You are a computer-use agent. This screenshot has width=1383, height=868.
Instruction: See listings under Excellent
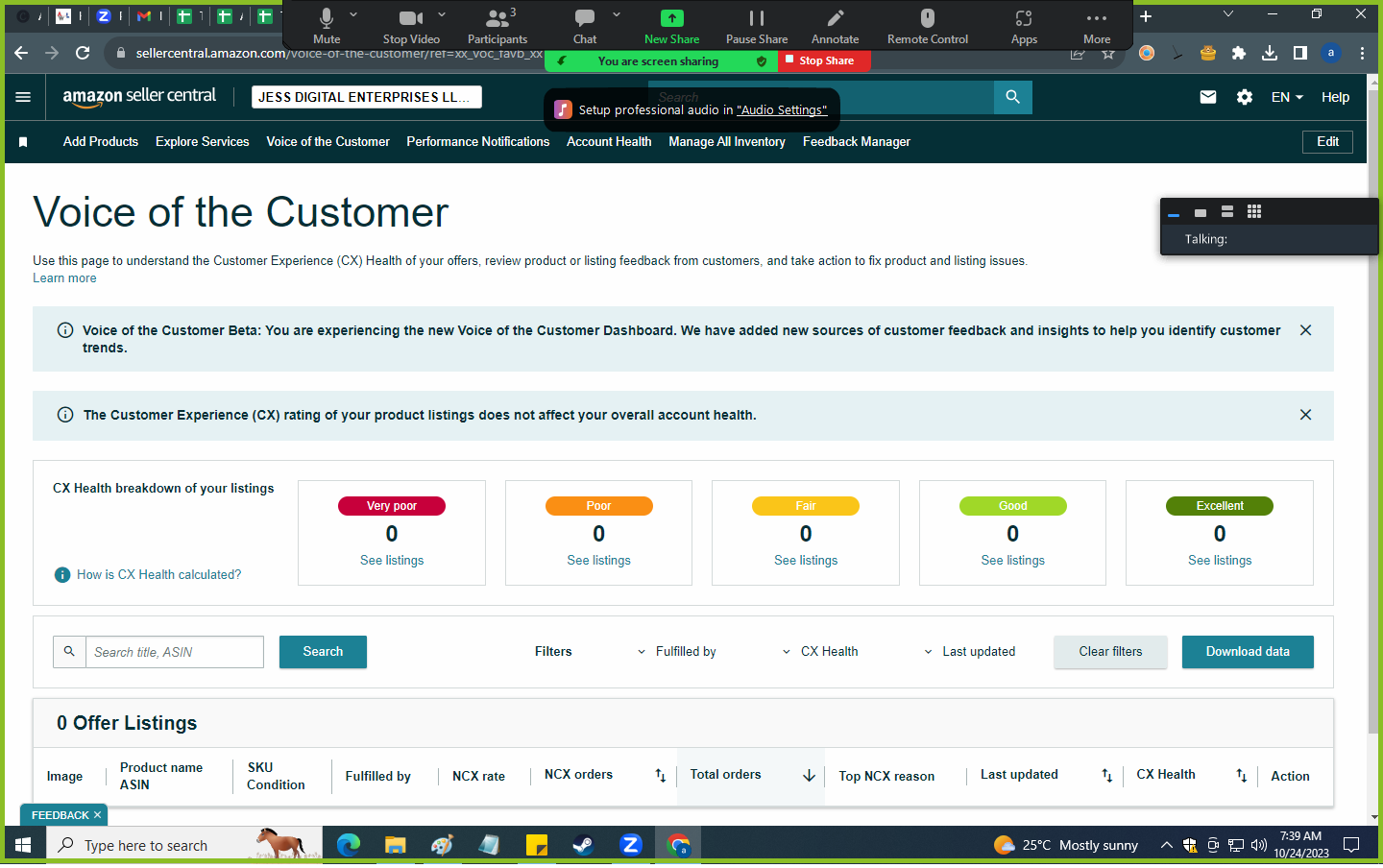pos(1220,561)
